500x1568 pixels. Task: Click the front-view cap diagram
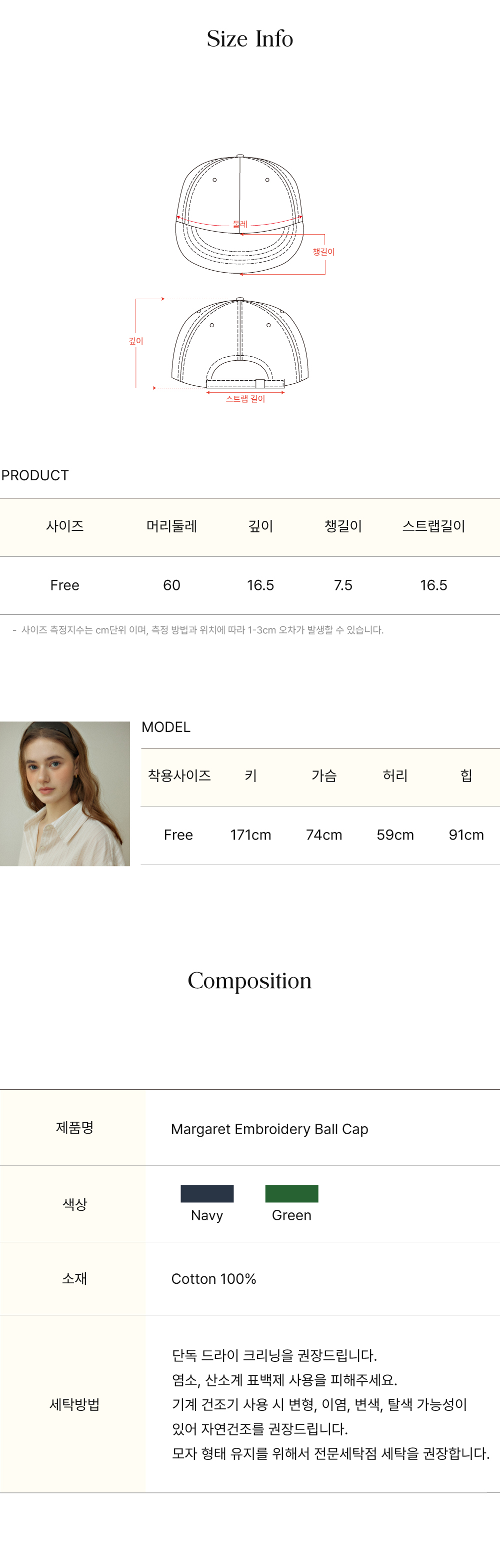pyautogui.click(x=239, y=214)
